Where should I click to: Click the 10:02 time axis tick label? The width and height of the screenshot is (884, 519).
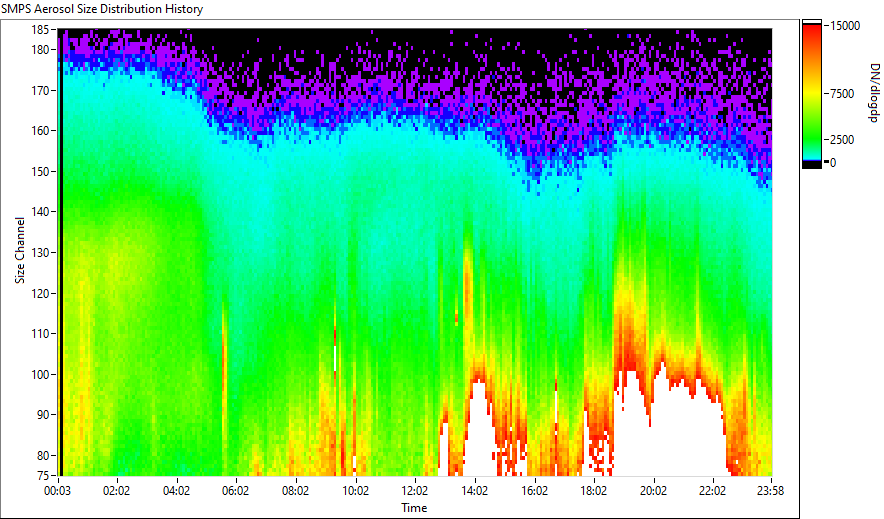355,491
